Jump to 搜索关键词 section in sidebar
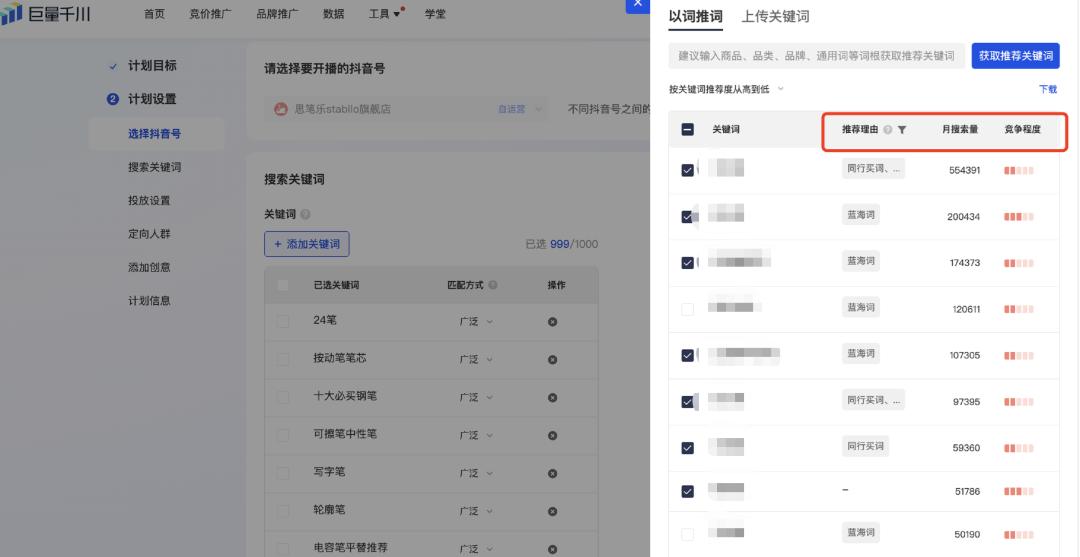Screen dimensions: 1080x557 click(154, 167)
